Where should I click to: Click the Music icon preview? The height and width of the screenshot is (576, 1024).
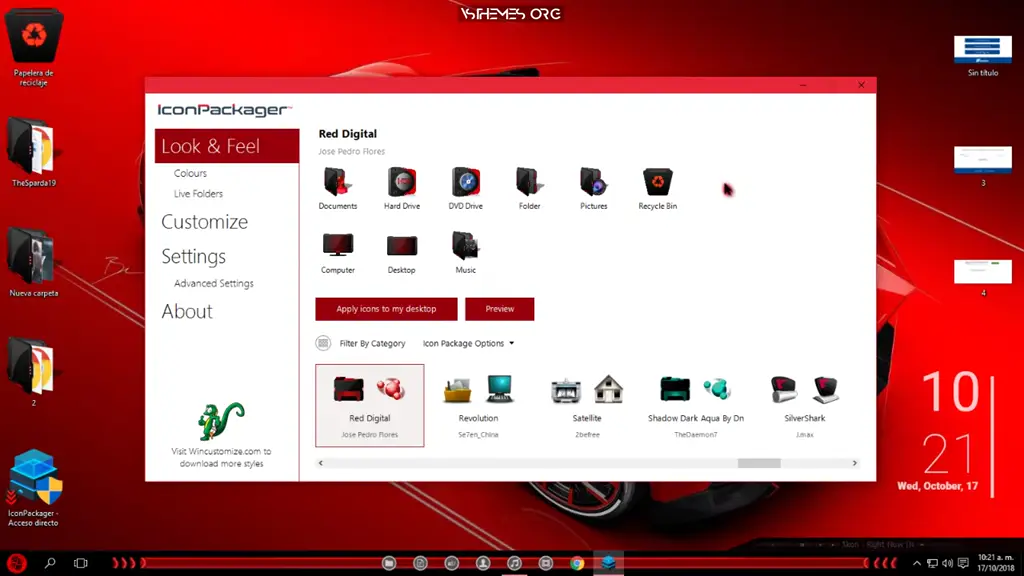tap(465, 246)
